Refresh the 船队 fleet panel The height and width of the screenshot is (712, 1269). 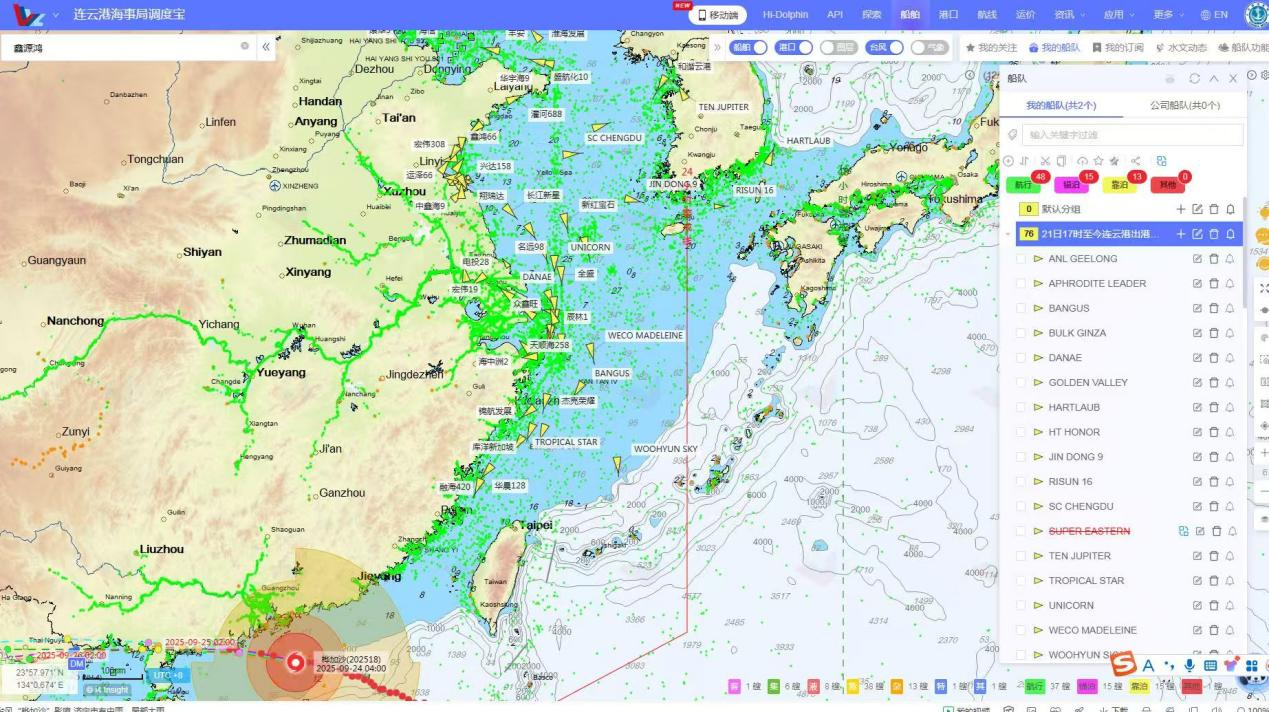pyautogui.click(x=1194, y=78)
